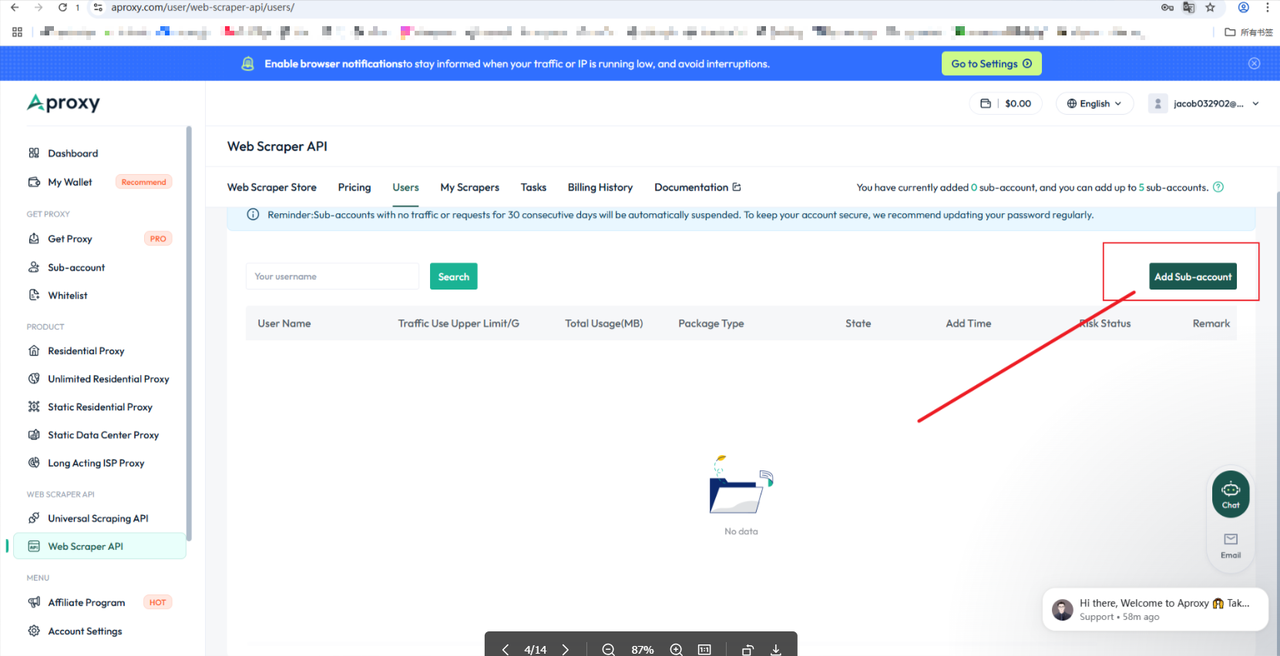Click the sidebar vertical scrollbar
Viewport: 1280px width, 656px height.
pos(189,335)
